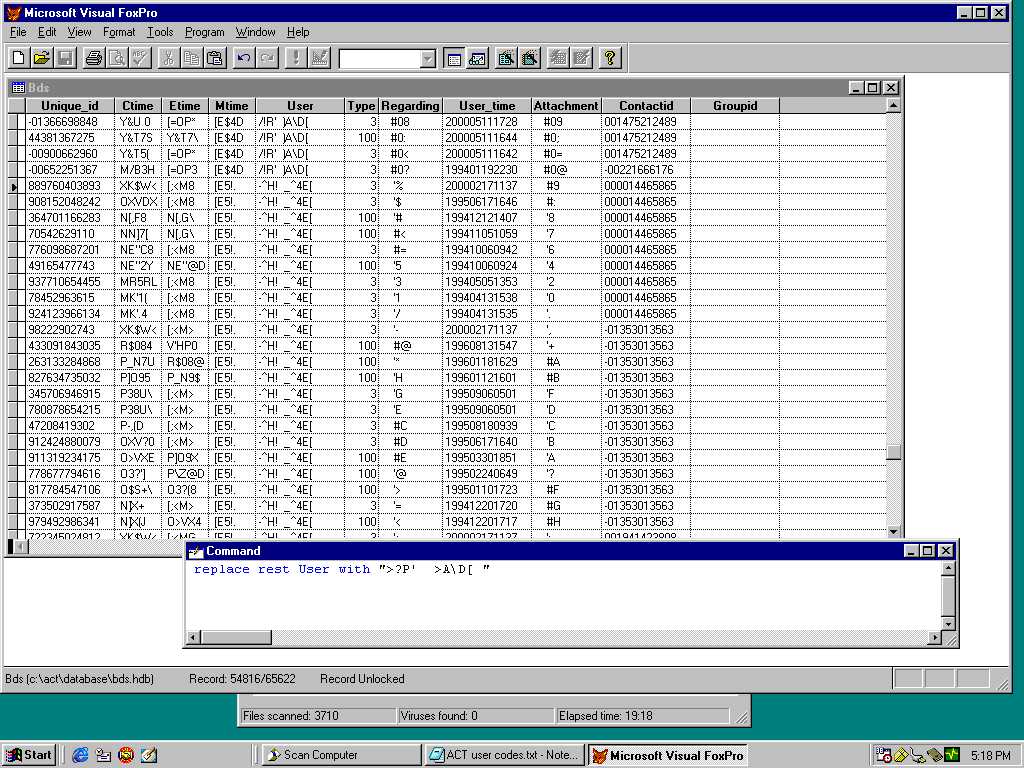Click the Etime column header
This screenshot has height=768, width=1024.
[x=185, y=106]
